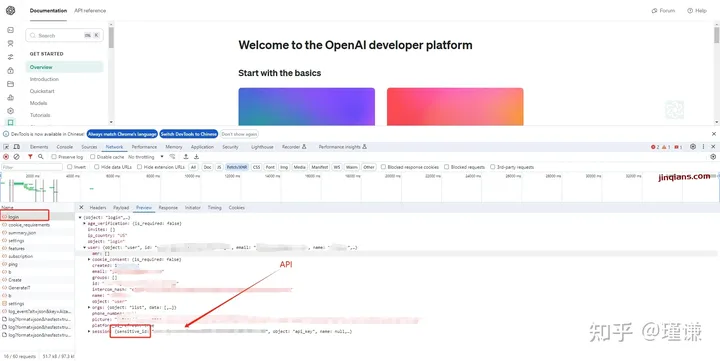
Task: Toggle the device toolbar icon
Action: pyautogui.click(x=17, y=147)
